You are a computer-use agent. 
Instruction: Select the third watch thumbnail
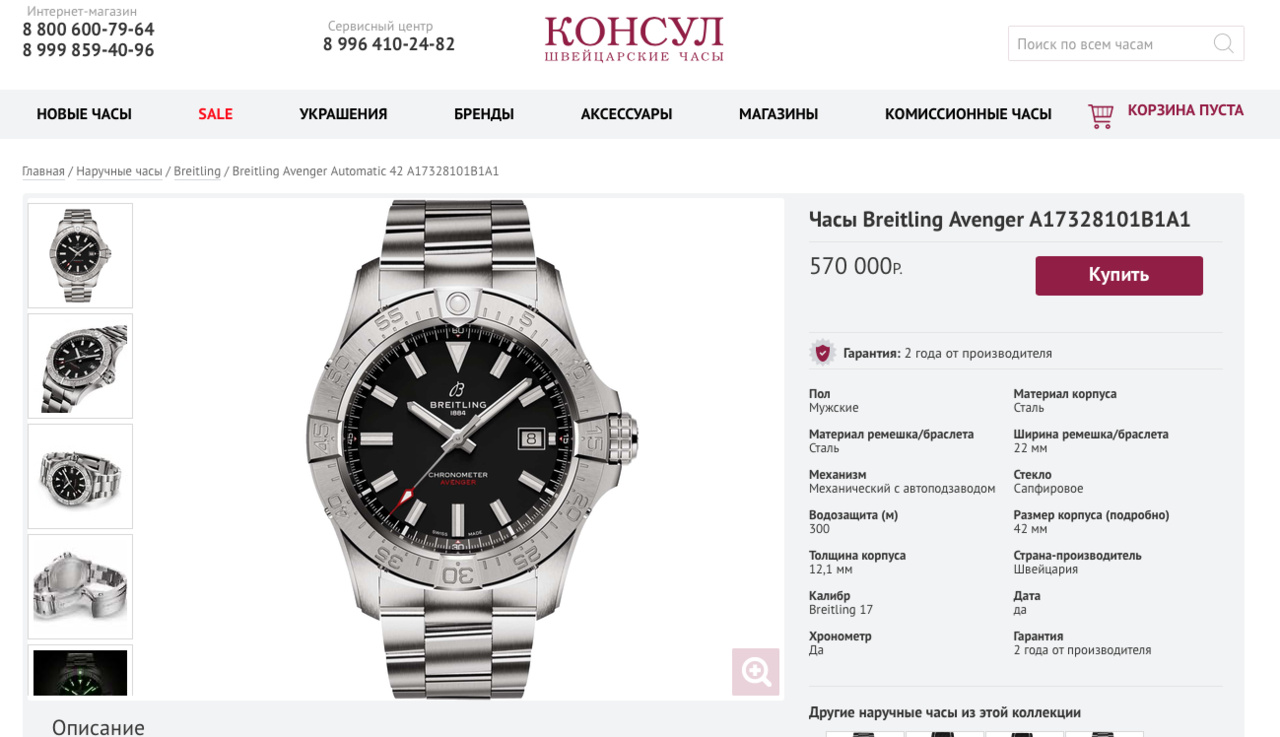pyautogui.click(x=80, y=476)
